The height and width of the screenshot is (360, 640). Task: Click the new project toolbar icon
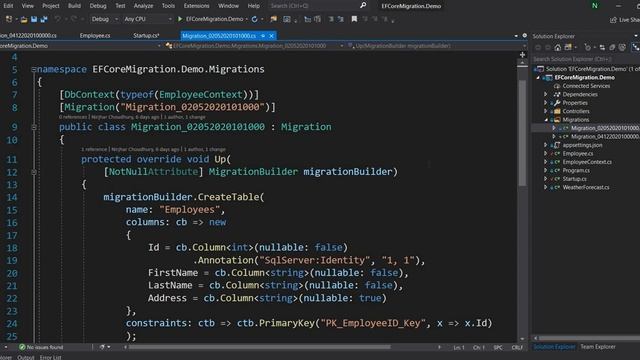9,19
